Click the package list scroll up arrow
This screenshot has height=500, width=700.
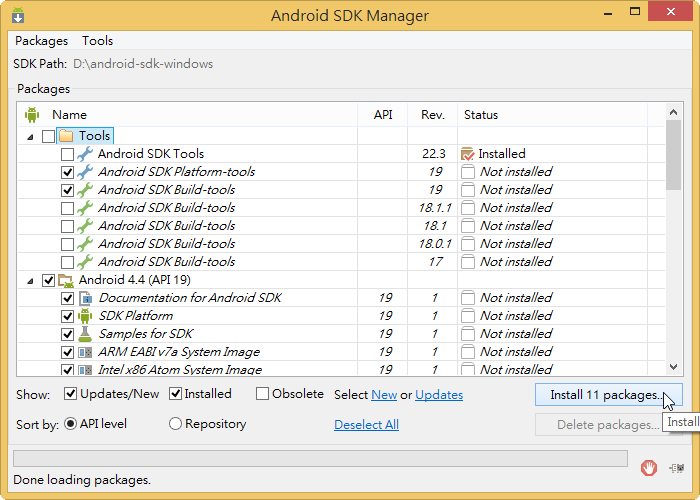(674, 112)
